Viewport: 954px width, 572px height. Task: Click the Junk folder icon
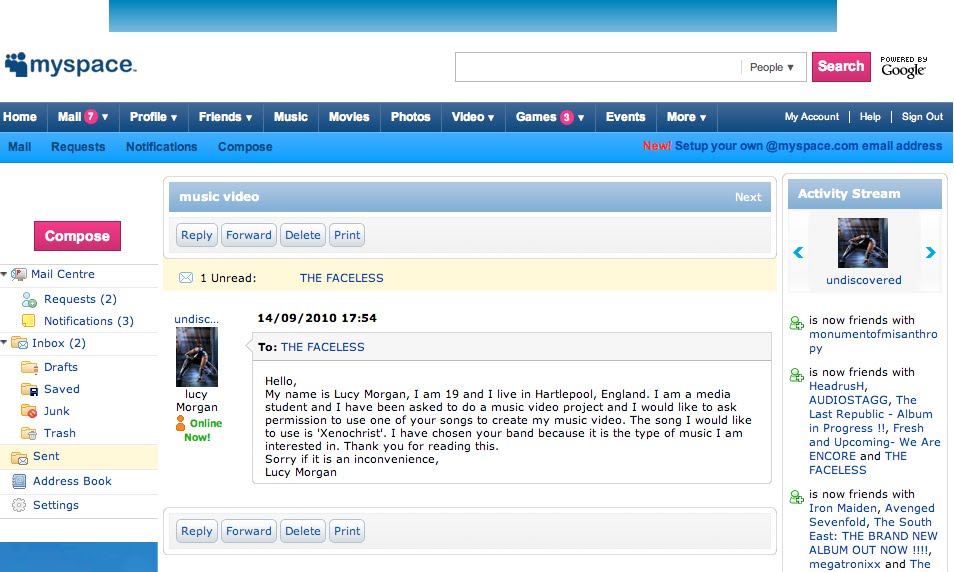29,411
